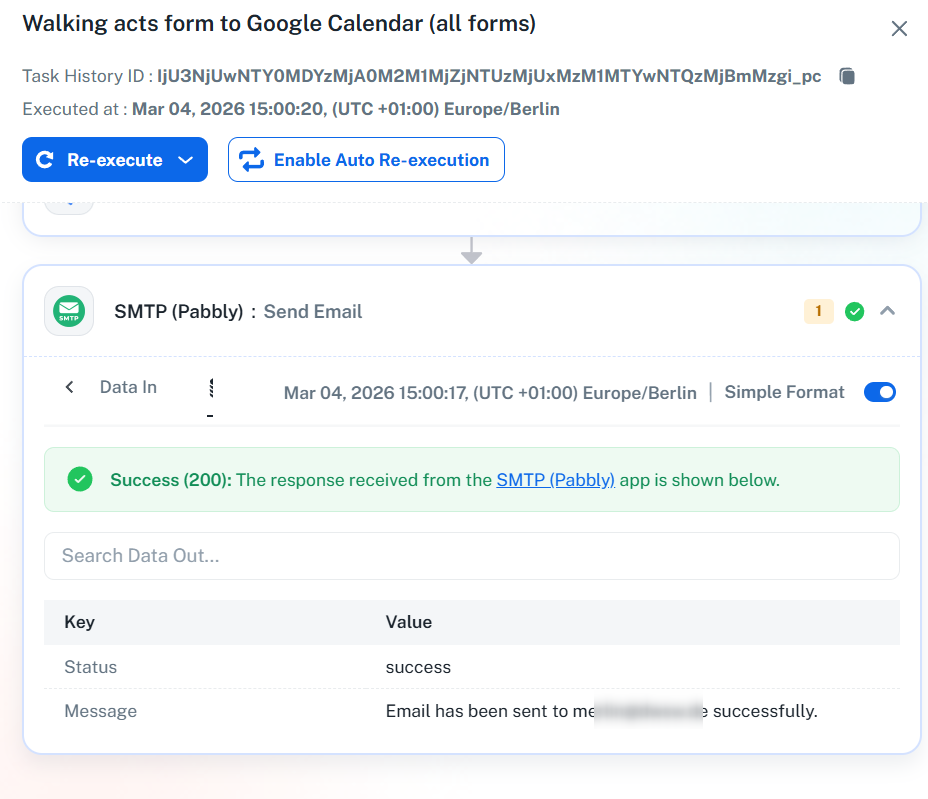The image size is (928, 799).
Task: Click the Key column header
Action: coord(79,622)
